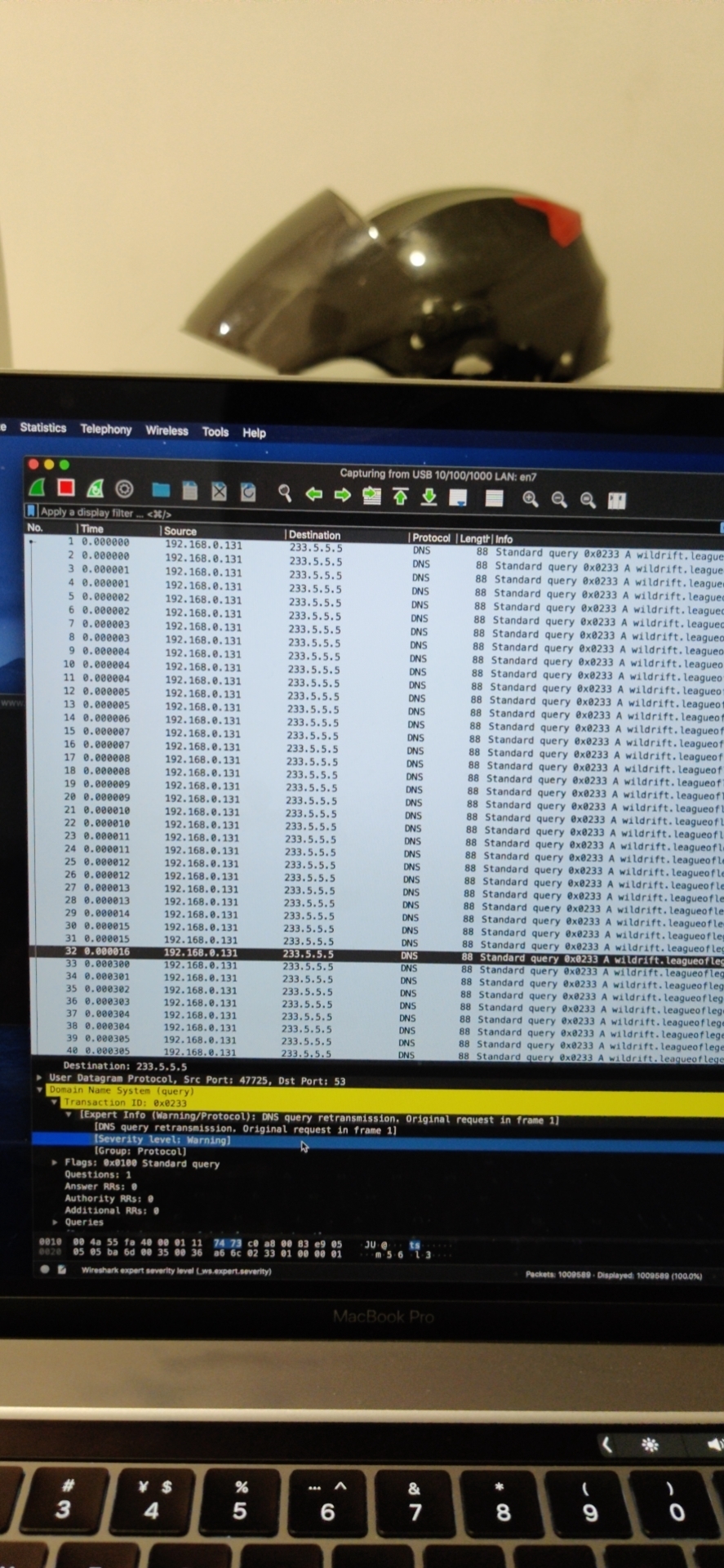Select packet number 10 in the list
The image size is (724, 1568).
376,667
